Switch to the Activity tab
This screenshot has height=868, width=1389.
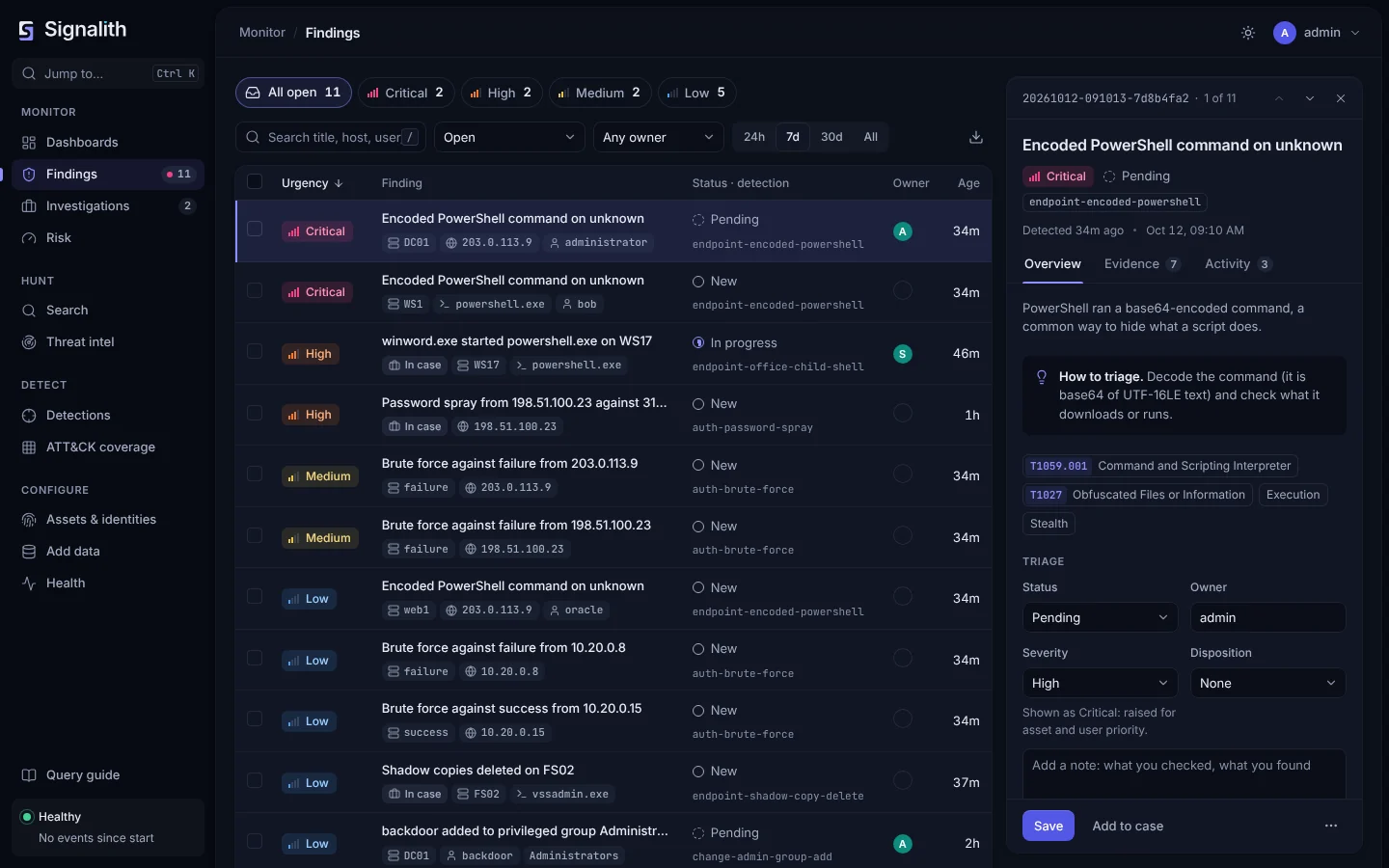click(1239, 264)
